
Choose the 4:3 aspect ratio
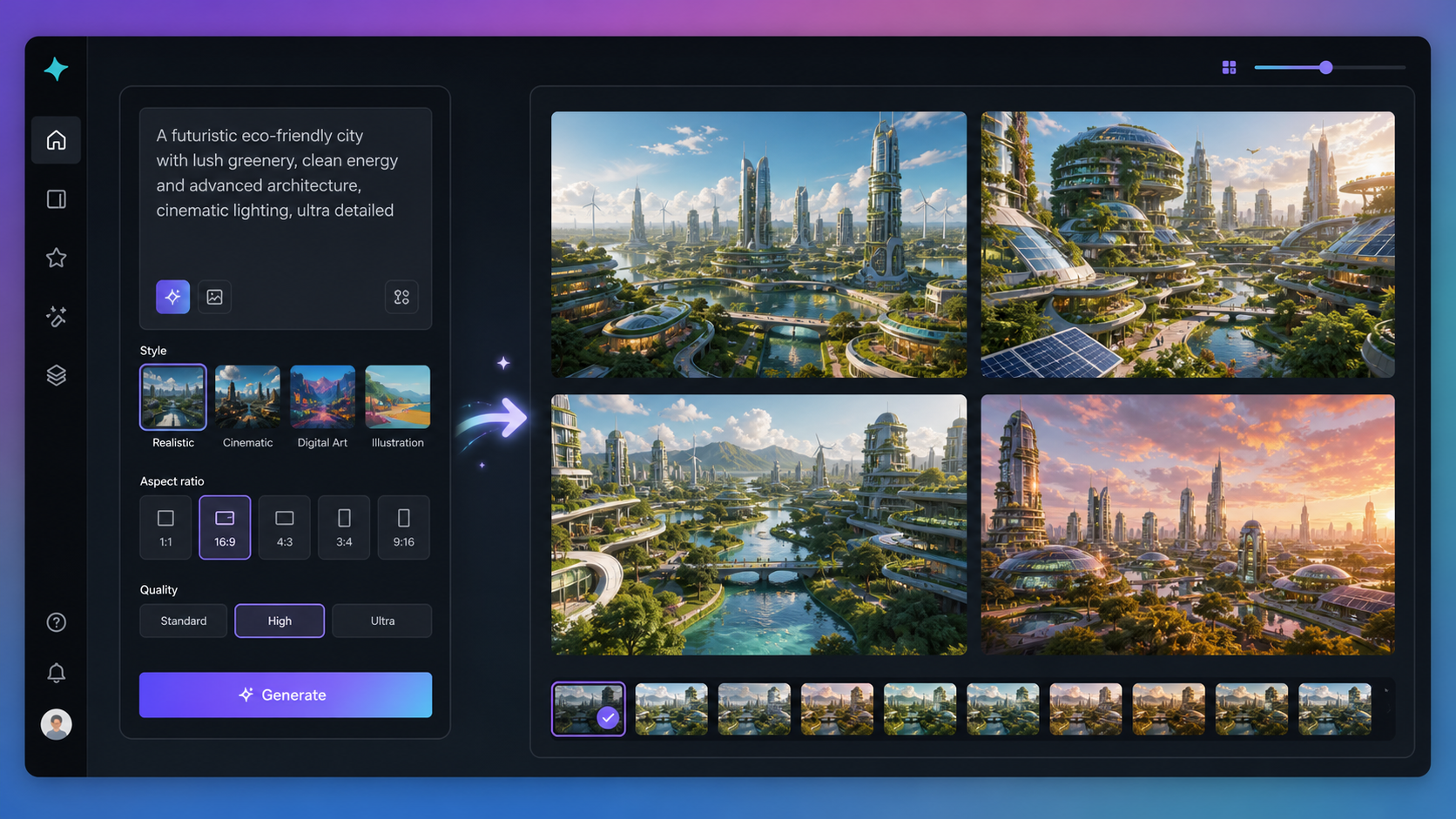pyautogui.click(x=285, y=527)
